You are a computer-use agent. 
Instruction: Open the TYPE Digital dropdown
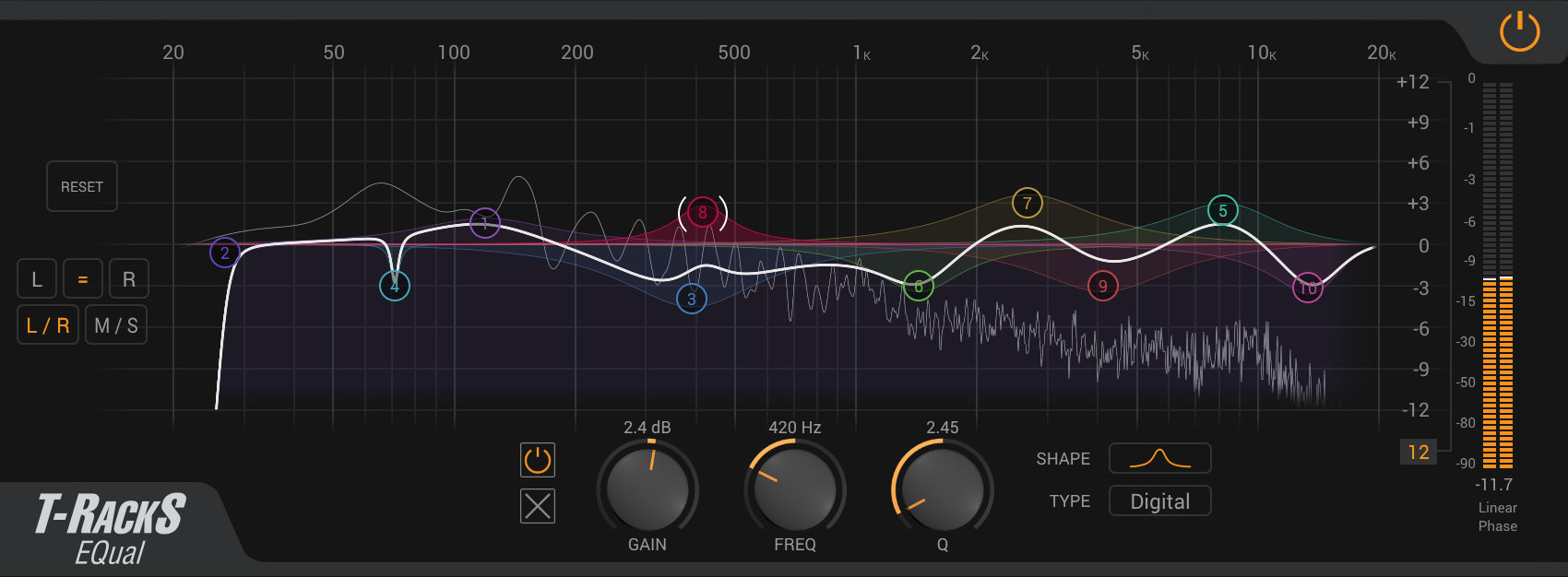coord(1159,501)
